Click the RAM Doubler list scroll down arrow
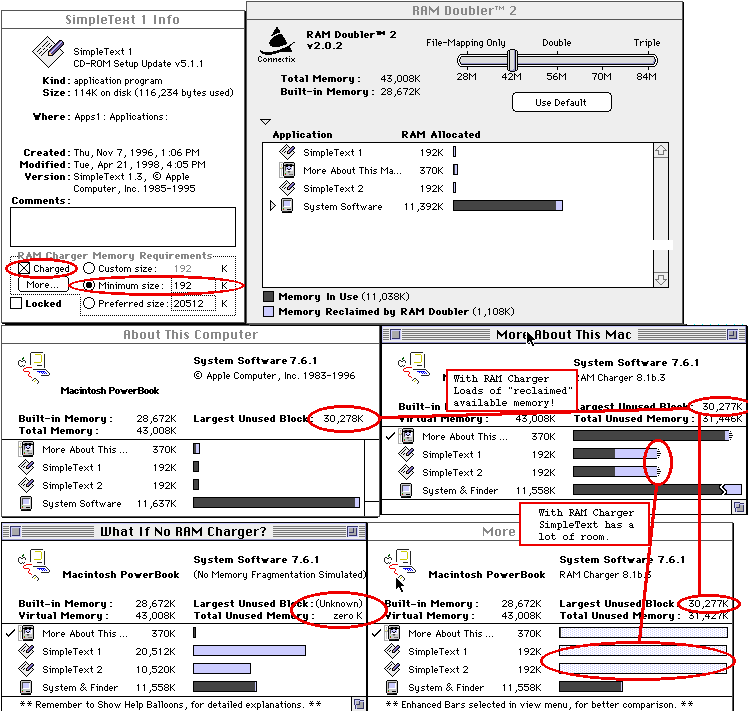748x711 pixels. [x=661, y=280]
